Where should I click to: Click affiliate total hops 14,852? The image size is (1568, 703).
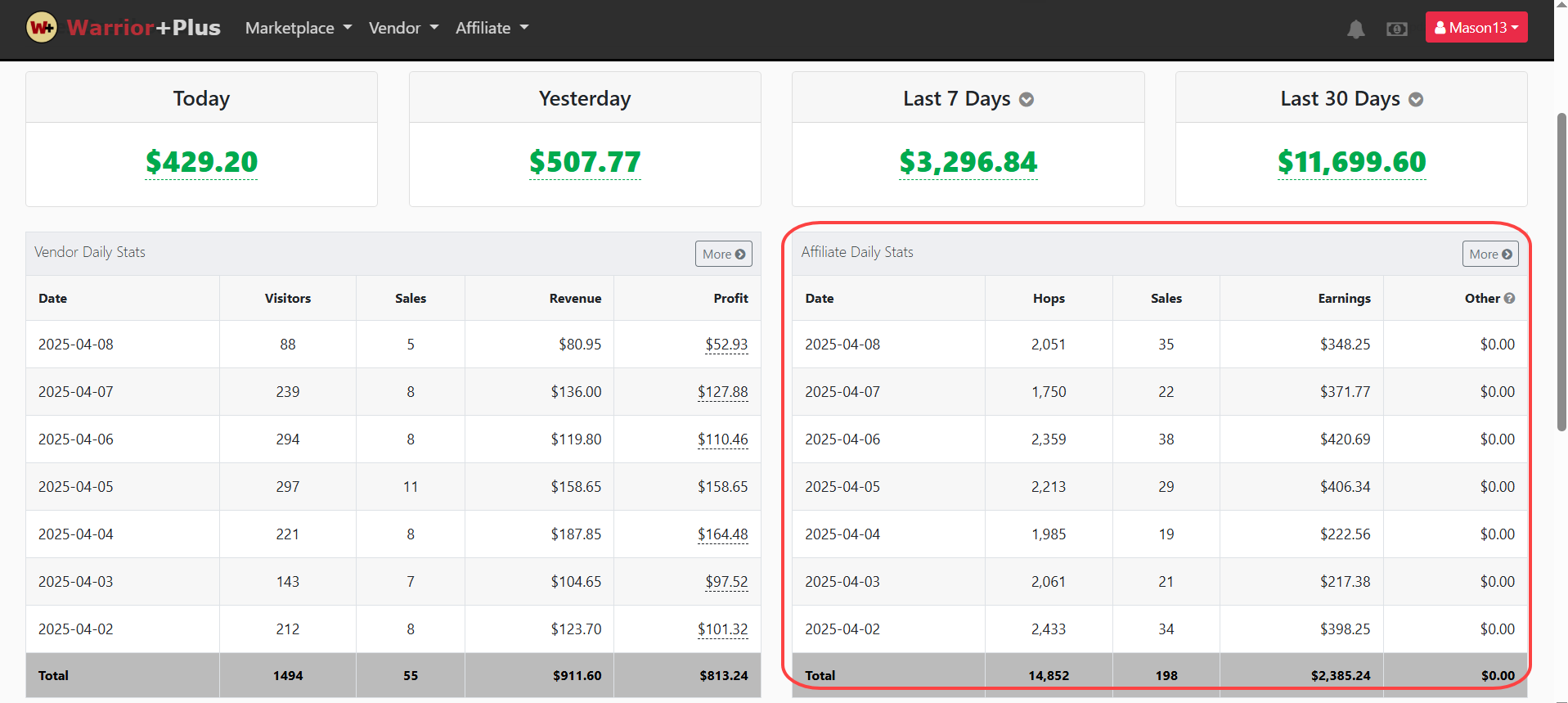tap(1049, 676)
